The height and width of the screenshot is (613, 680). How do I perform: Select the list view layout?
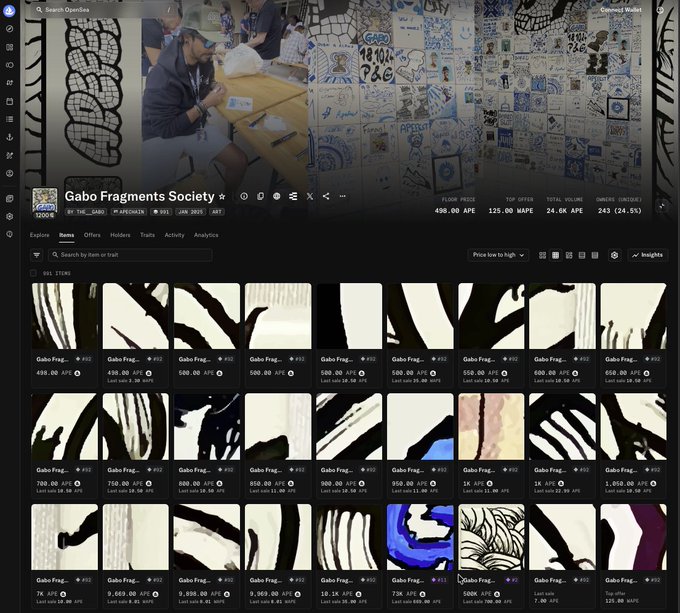(x=582, y=255)
